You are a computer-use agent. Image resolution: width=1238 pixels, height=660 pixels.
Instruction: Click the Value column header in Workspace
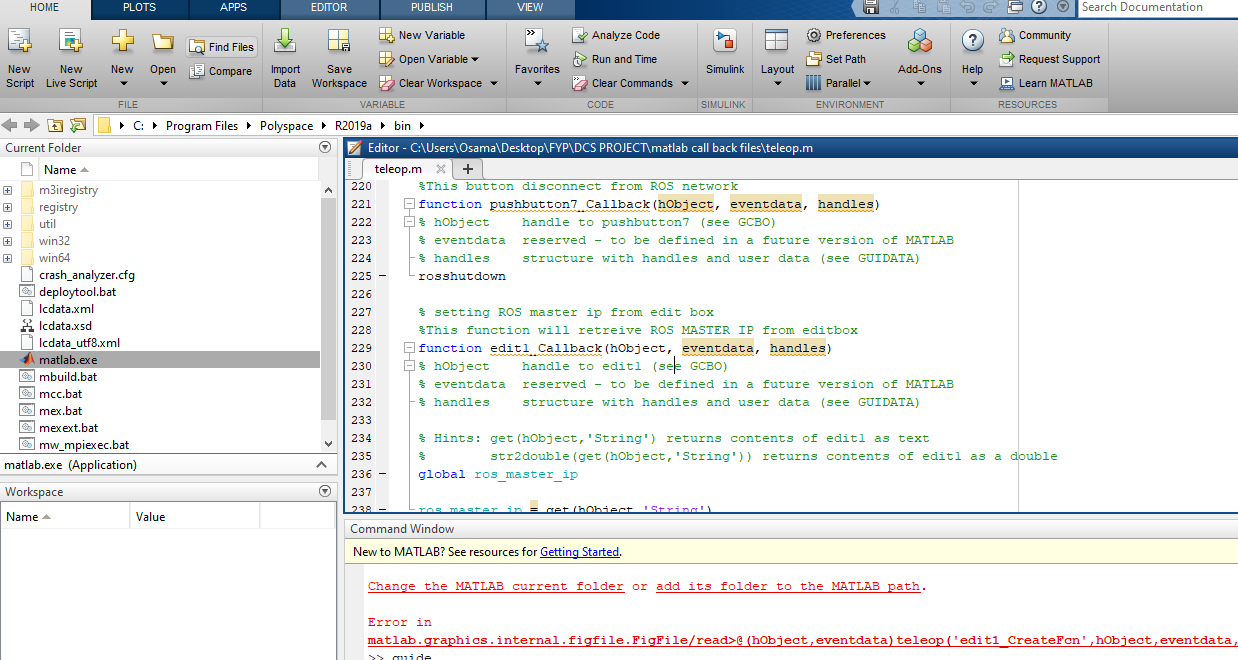[x=196, y=517]
